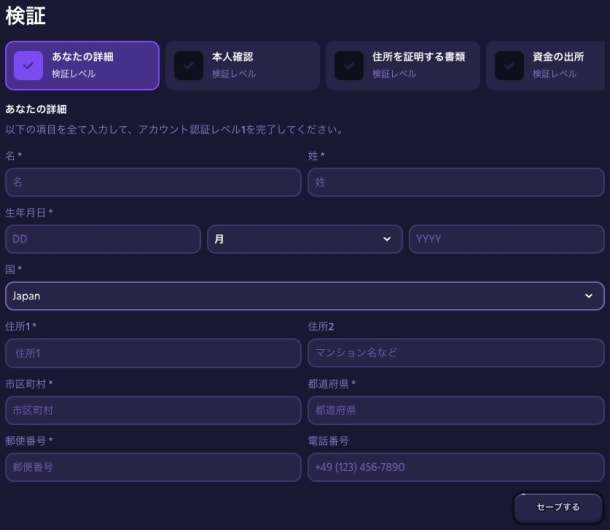Click the DD day of birth field
Image resolution: width=610 pixels, height=530 pixels.
click(103, 239)
